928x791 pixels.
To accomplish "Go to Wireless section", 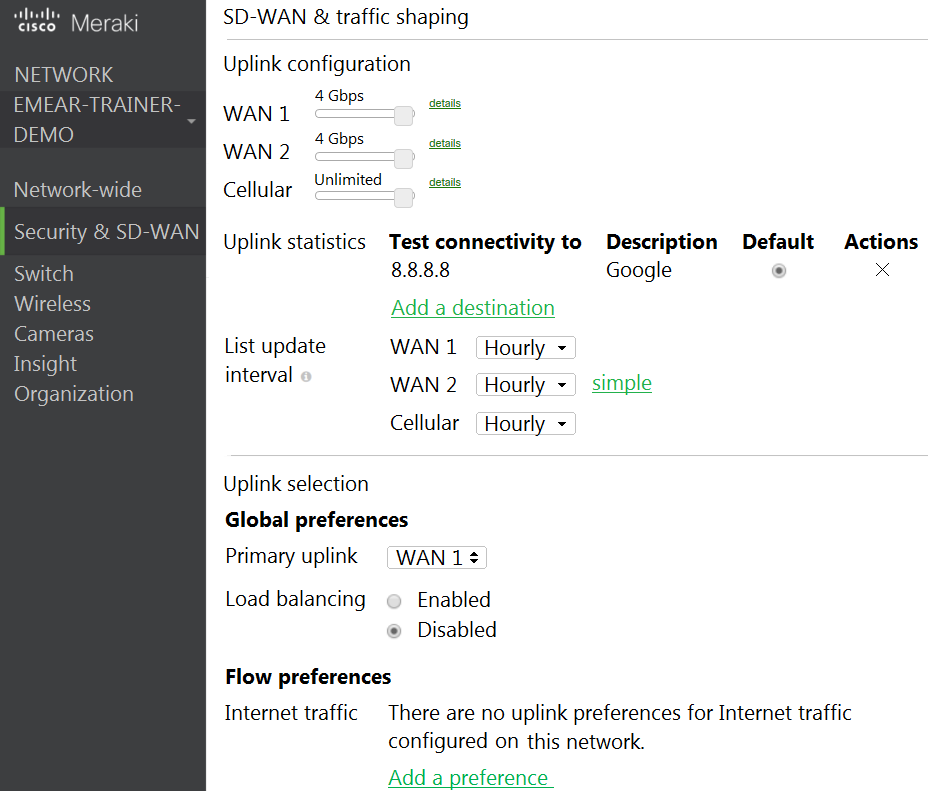I will pyautogui.click(x=52, y=304).
